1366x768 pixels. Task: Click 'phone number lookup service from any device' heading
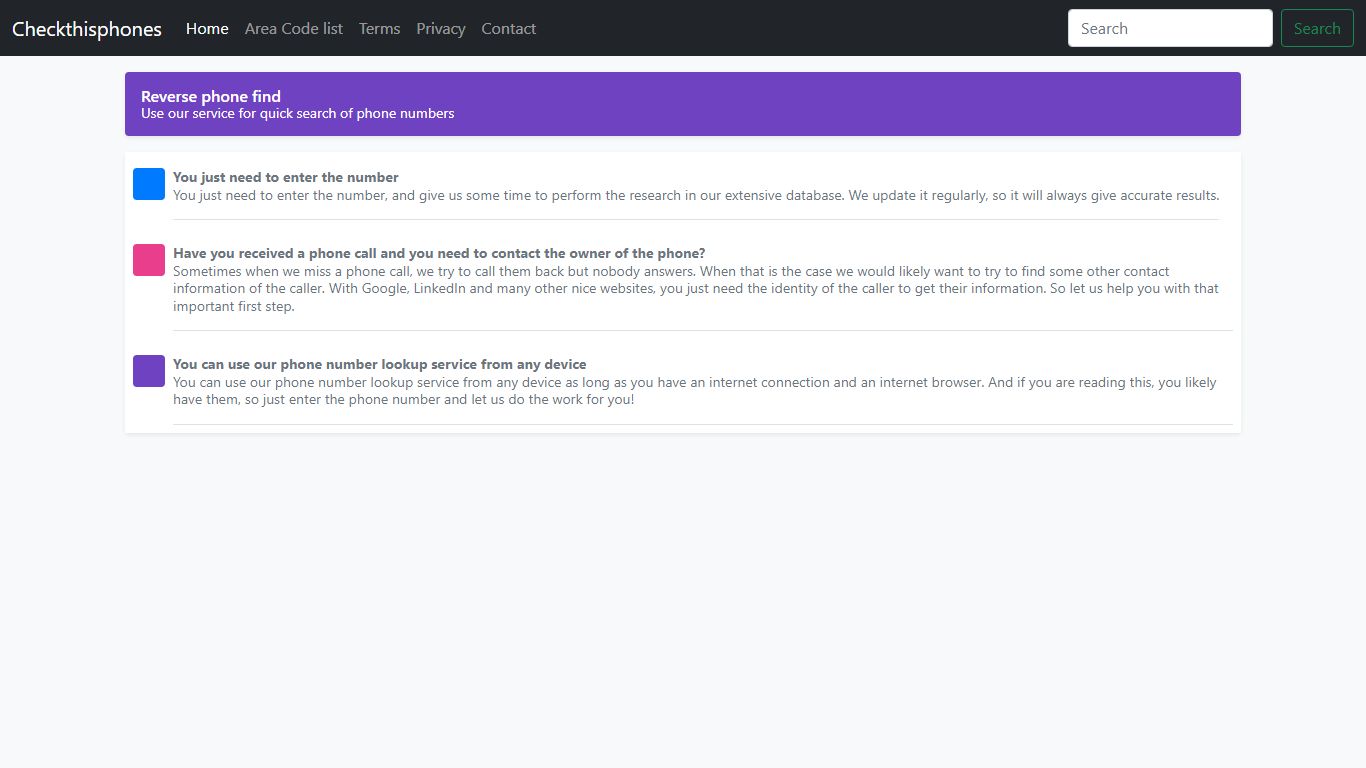[380, 364]
